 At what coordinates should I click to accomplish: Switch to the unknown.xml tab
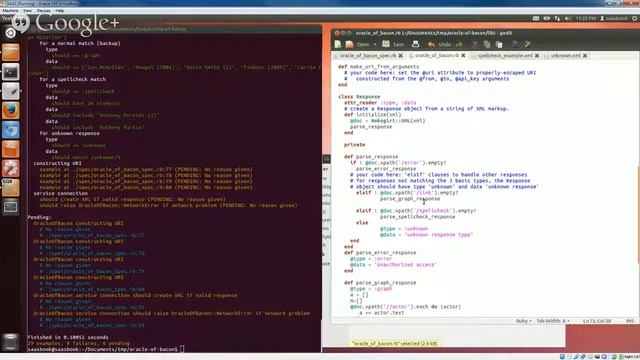566,56
